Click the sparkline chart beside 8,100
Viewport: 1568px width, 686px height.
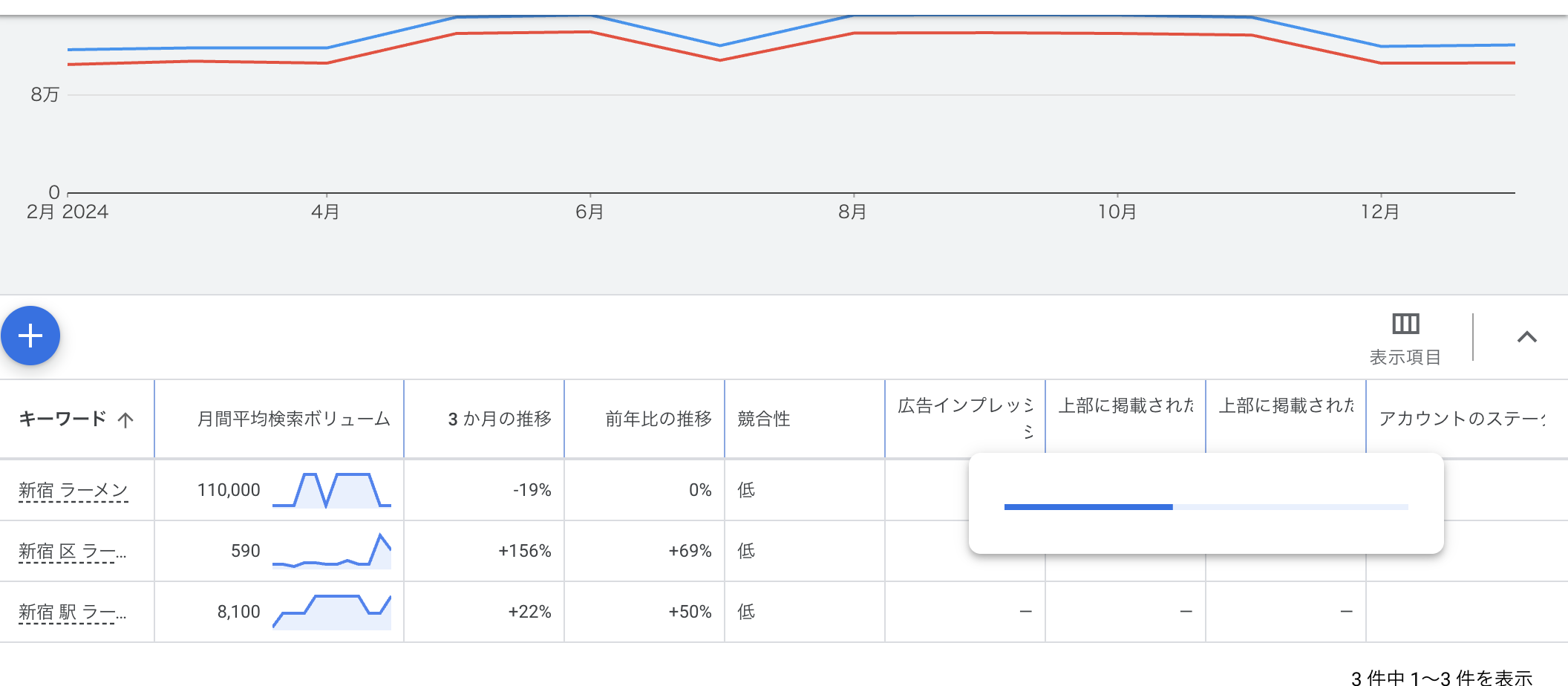pyautogui.click(x=331, y=612)
